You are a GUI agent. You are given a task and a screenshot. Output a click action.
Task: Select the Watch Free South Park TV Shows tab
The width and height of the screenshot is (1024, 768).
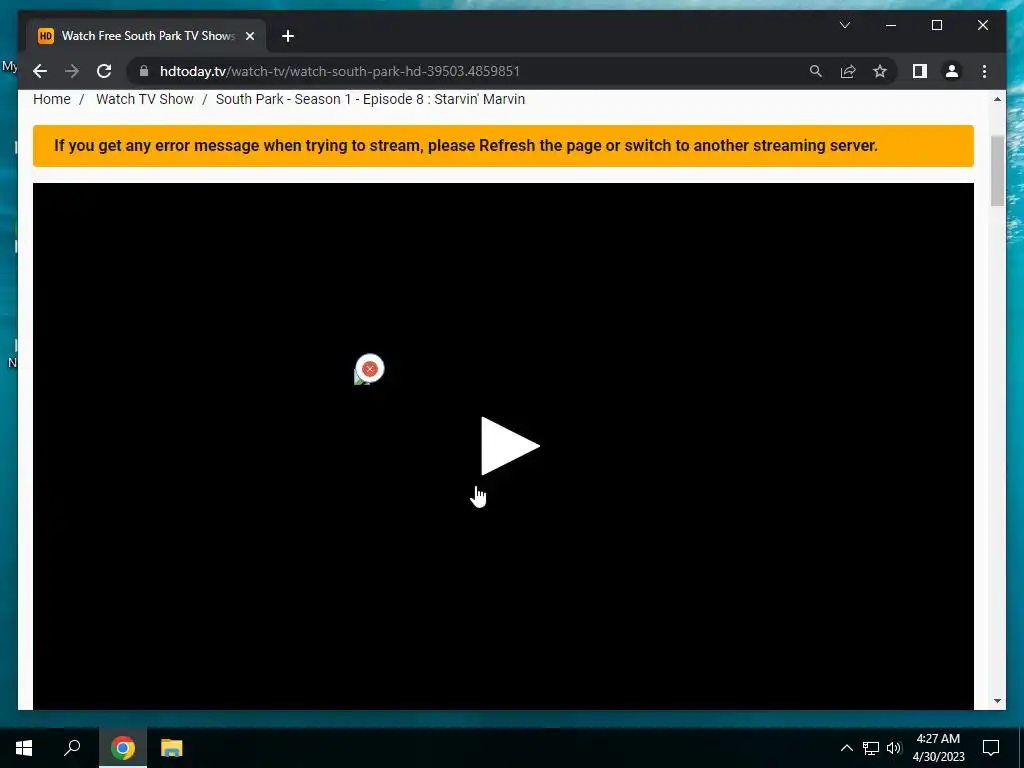(146, 36)
